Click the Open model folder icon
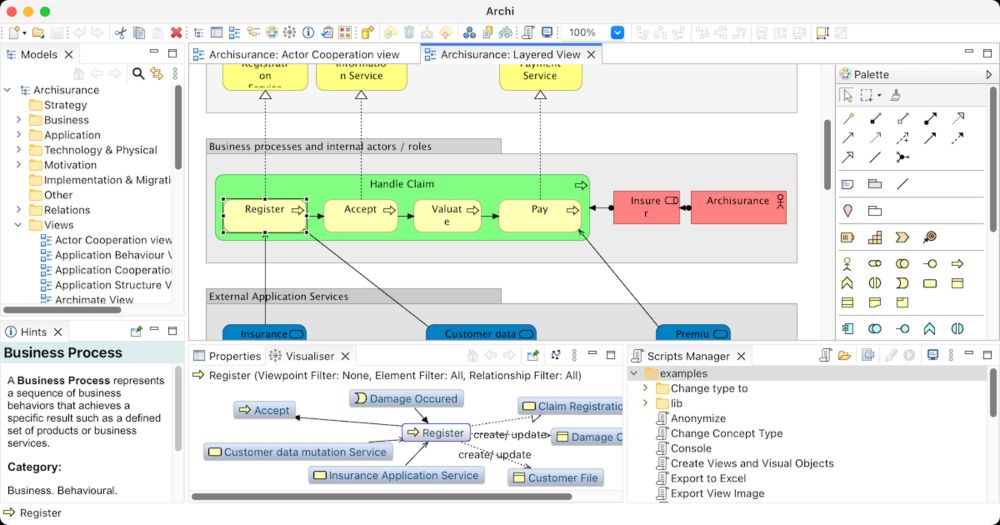This screenshot has width=1000, height=525. (38, 33)
